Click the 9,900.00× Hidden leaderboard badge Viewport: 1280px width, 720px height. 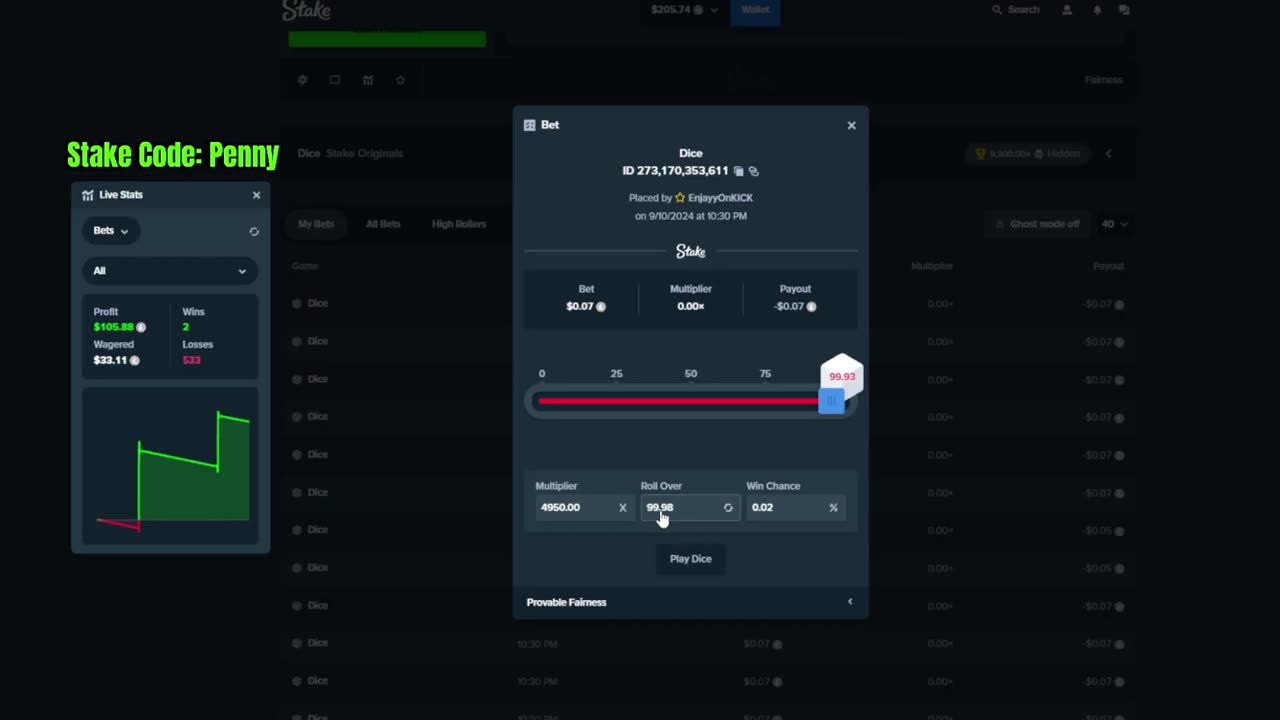pos(1027,154)
